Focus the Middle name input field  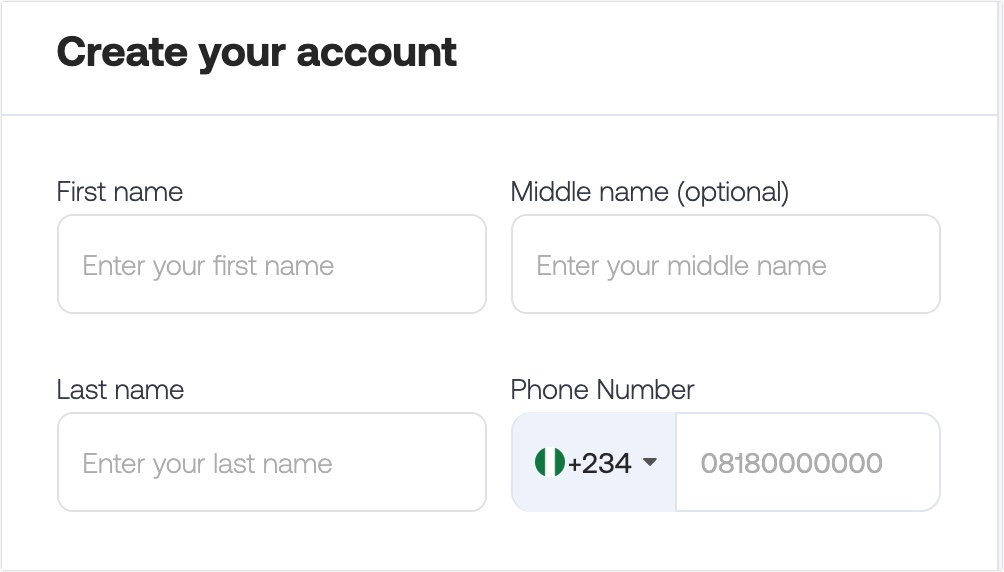(725, 265)
